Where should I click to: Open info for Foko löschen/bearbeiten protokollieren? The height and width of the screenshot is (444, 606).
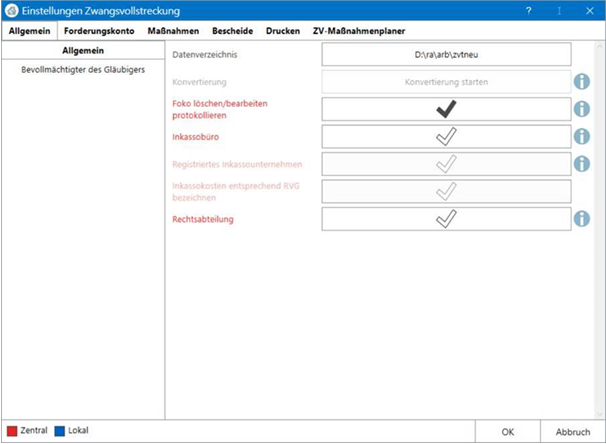point(582,109)
